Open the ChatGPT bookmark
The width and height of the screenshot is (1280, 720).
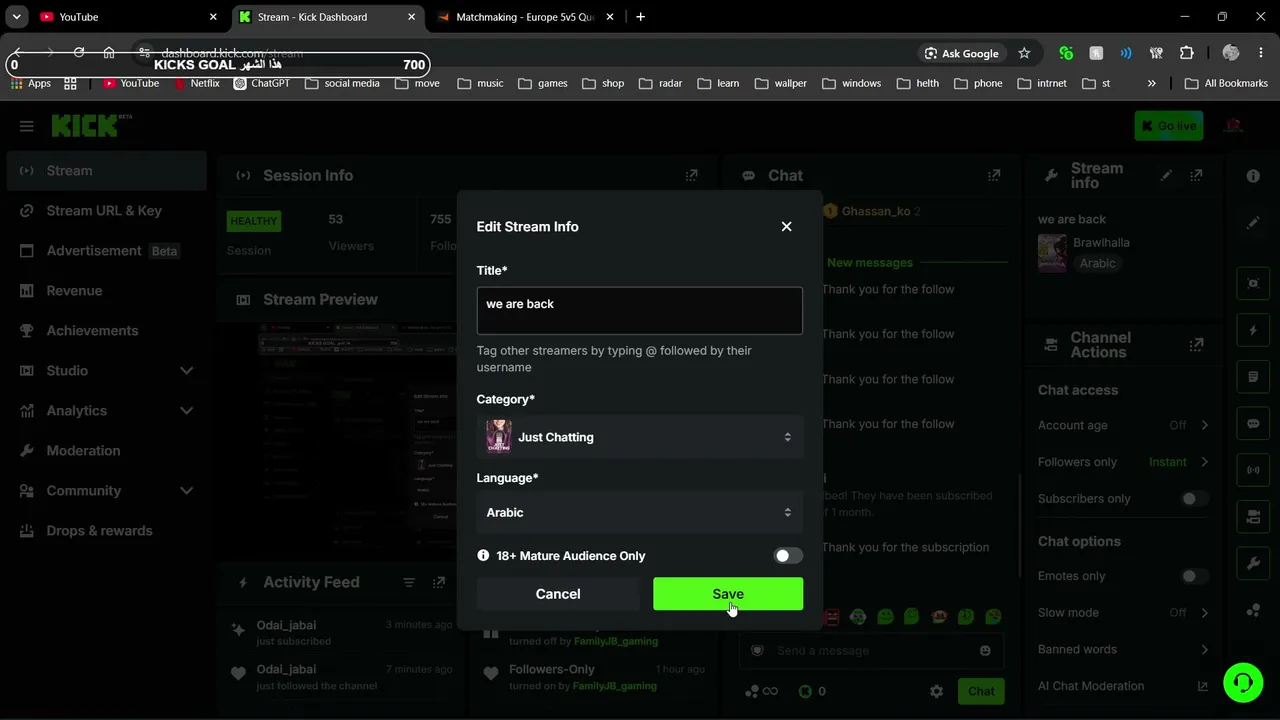coord(261,83)
